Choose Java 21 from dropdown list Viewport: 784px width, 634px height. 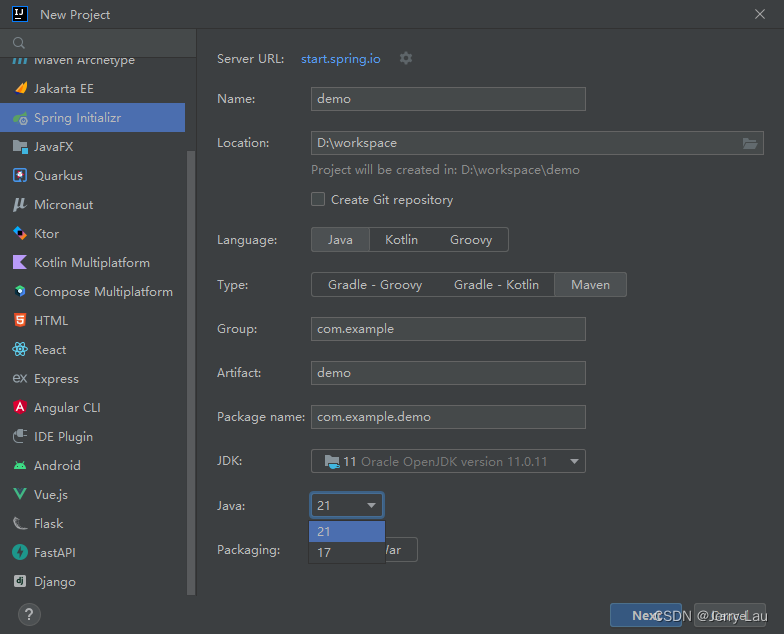coord(347,532)
